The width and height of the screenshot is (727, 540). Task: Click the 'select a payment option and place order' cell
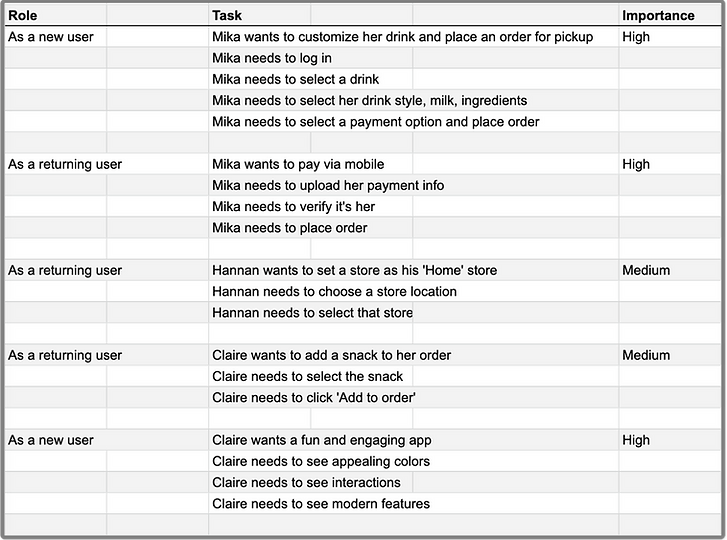(375, 122)
